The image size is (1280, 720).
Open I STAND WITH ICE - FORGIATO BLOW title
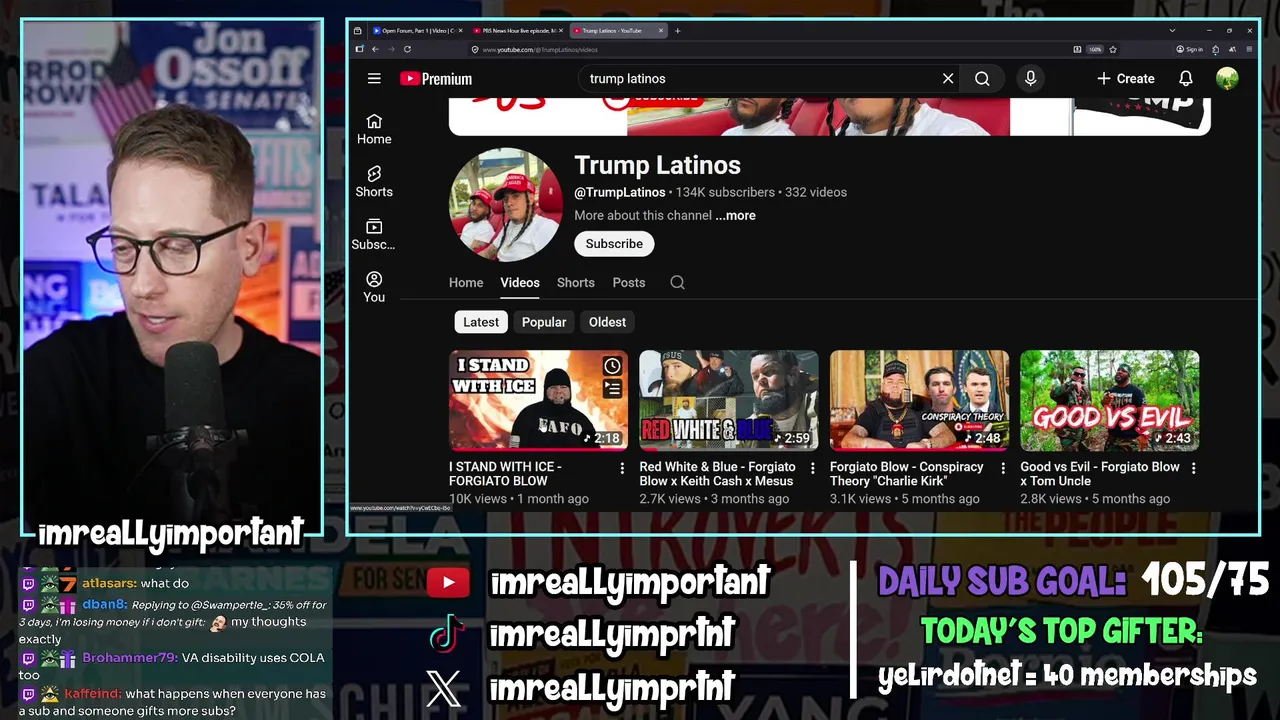[x=505, y=474]
